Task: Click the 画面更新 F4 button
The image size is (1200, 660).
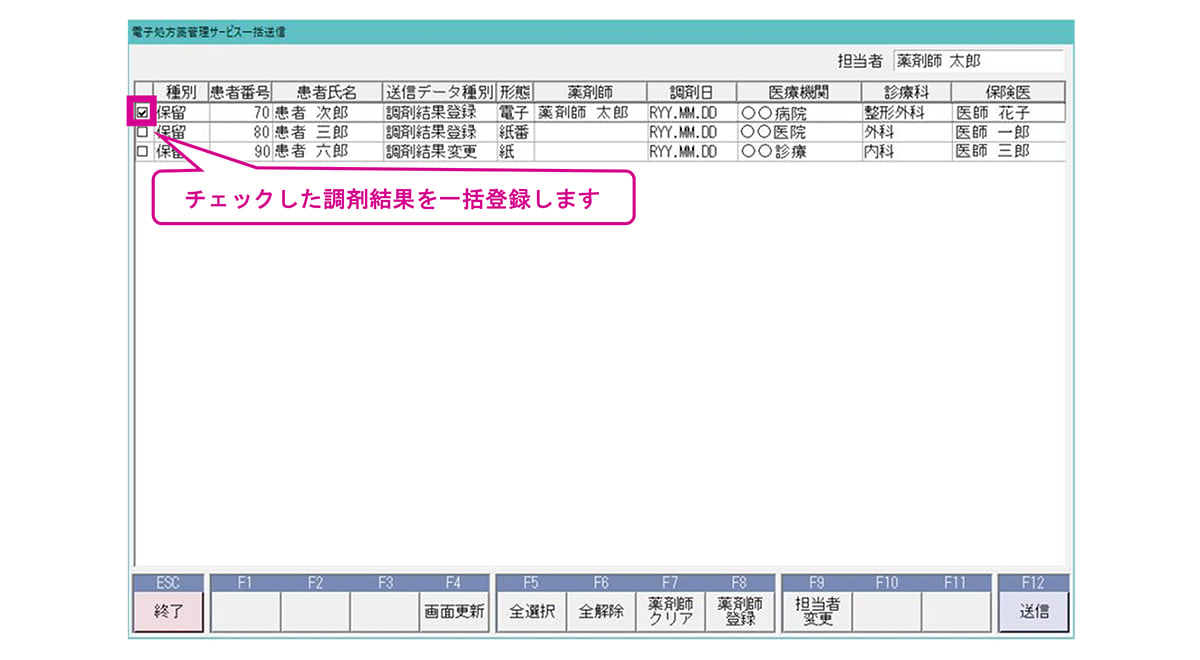Action: point(453,612)
